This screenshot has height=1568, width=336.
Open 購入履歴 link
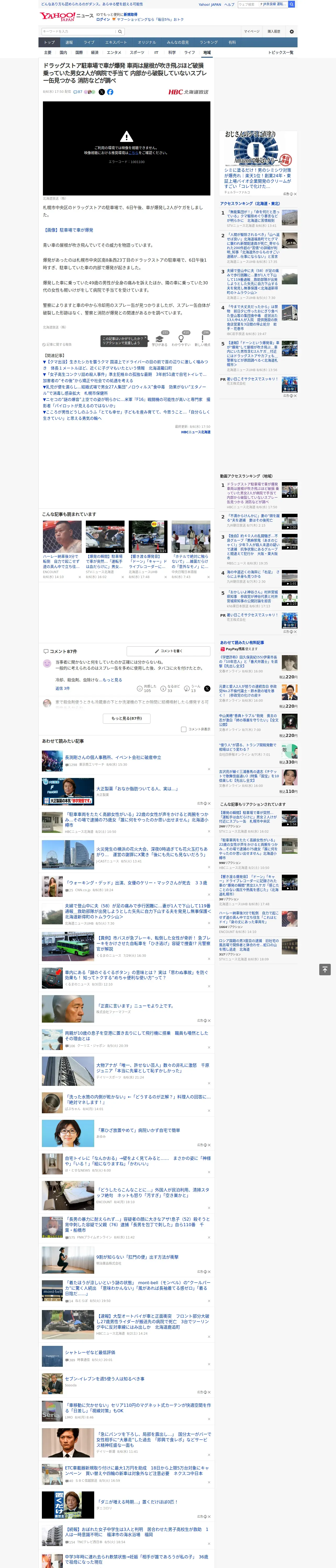pos(274,32)
